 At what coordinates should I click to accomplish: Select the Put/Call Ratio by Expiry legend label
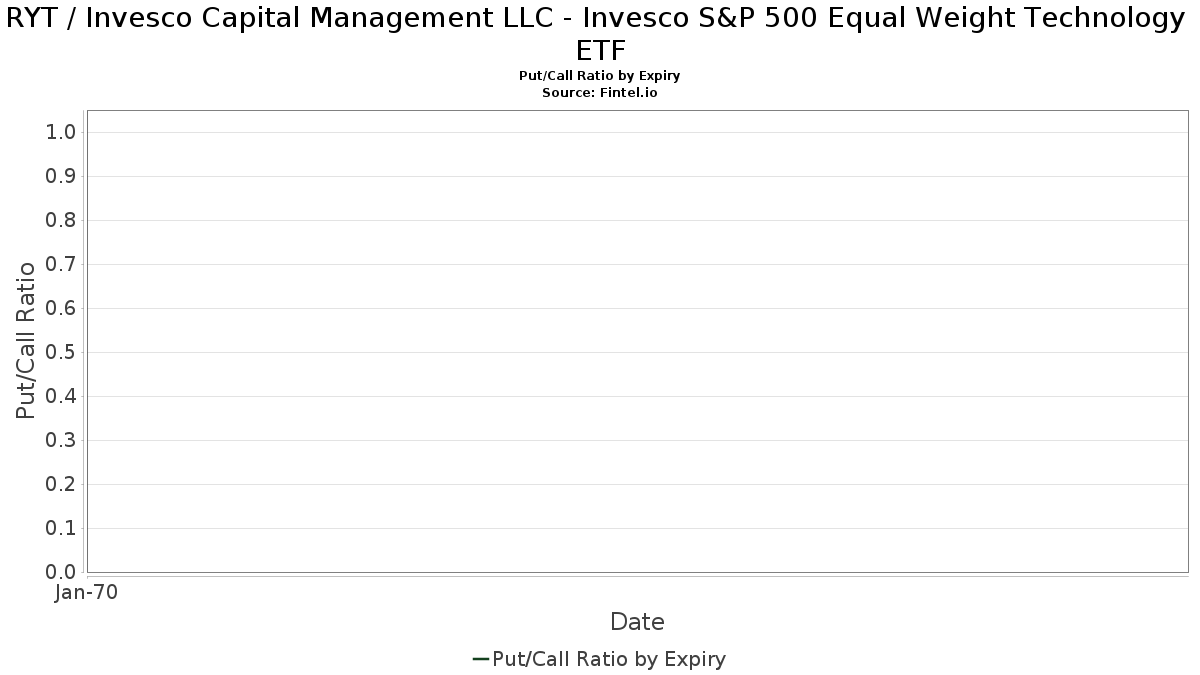(609, 659)
